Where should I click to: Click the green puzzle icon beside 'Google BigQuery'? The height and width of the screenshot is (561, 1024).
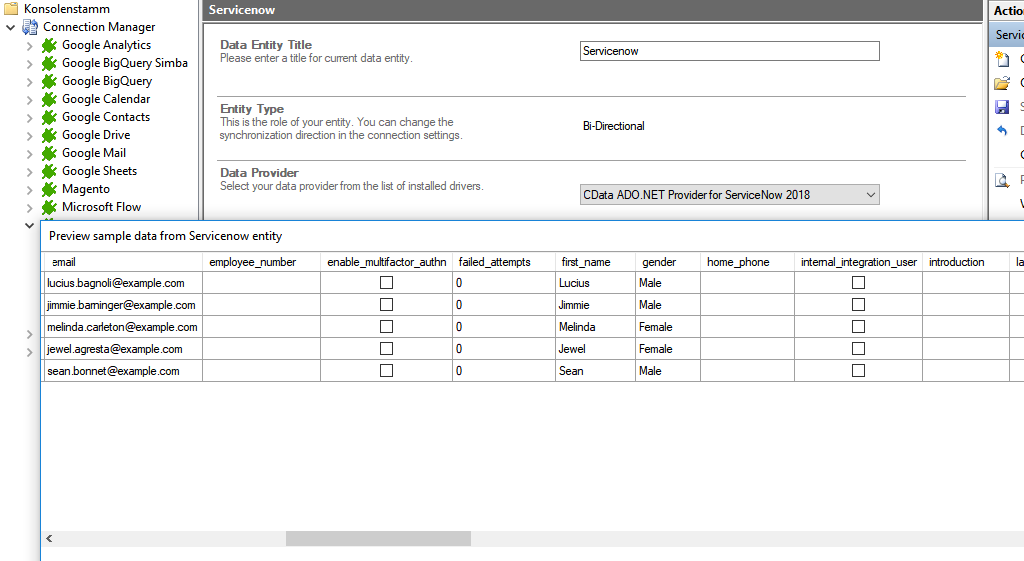49,81
